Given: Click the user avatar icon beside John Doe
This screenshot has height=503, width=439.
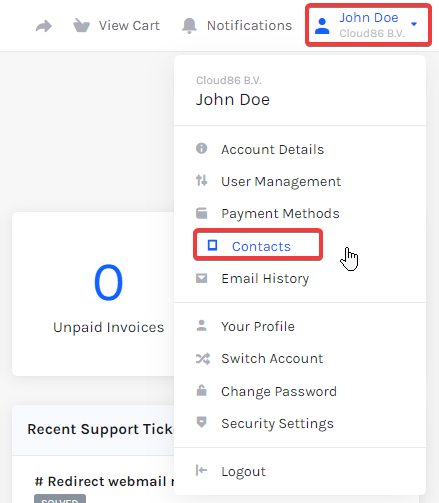Looking at the screenshot, I should [322, 26].
